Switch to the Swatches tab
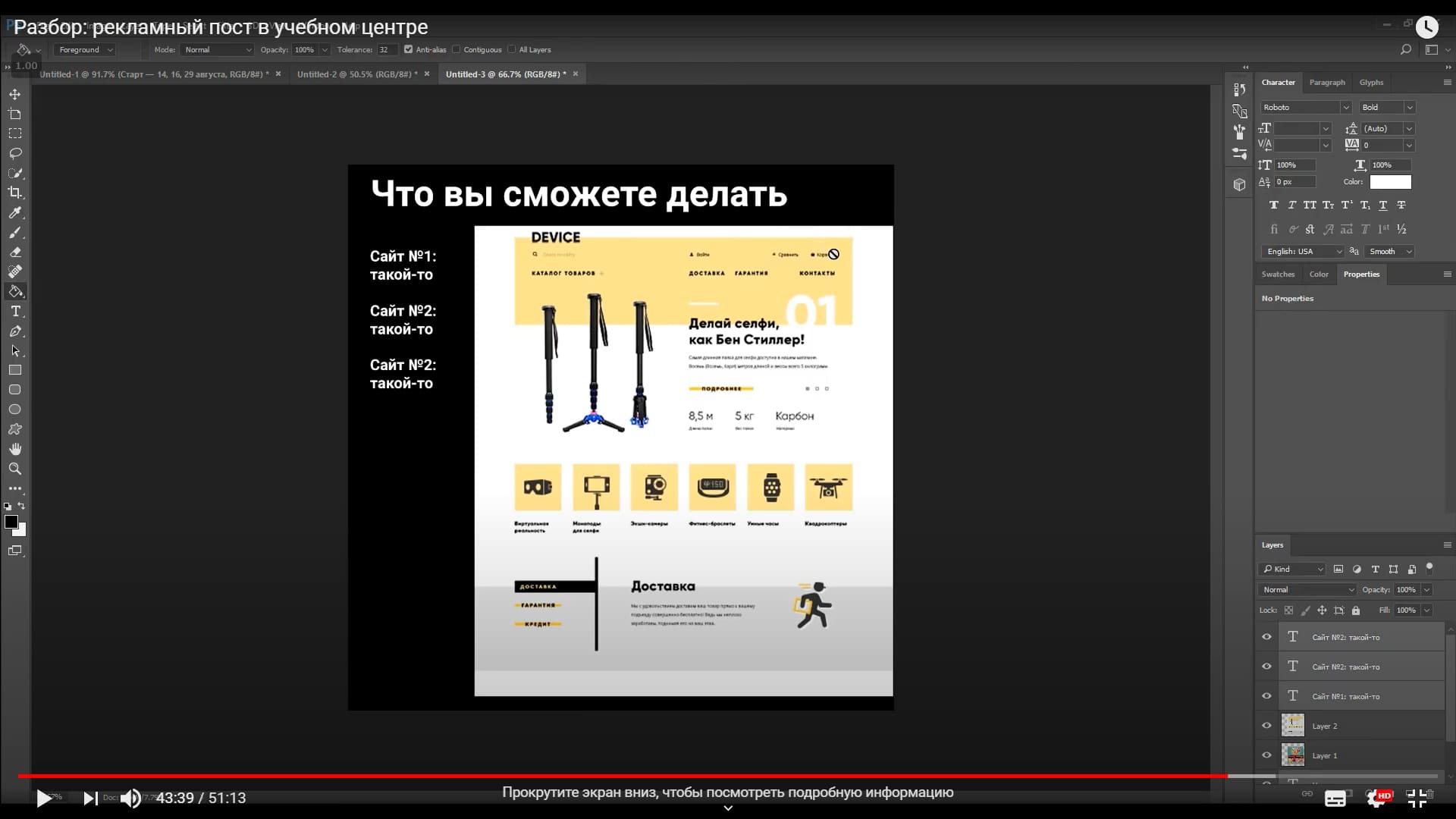 pyautogui.click(x=1278, y=275)
